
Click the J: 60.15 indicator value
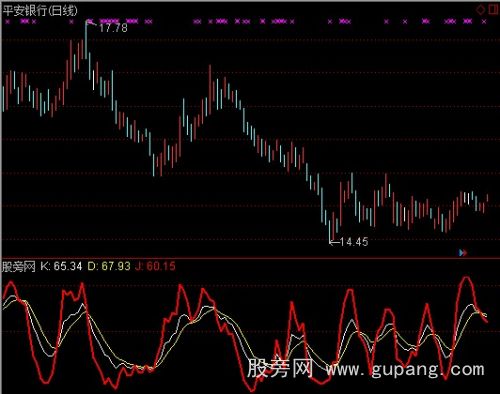(155, 266)
